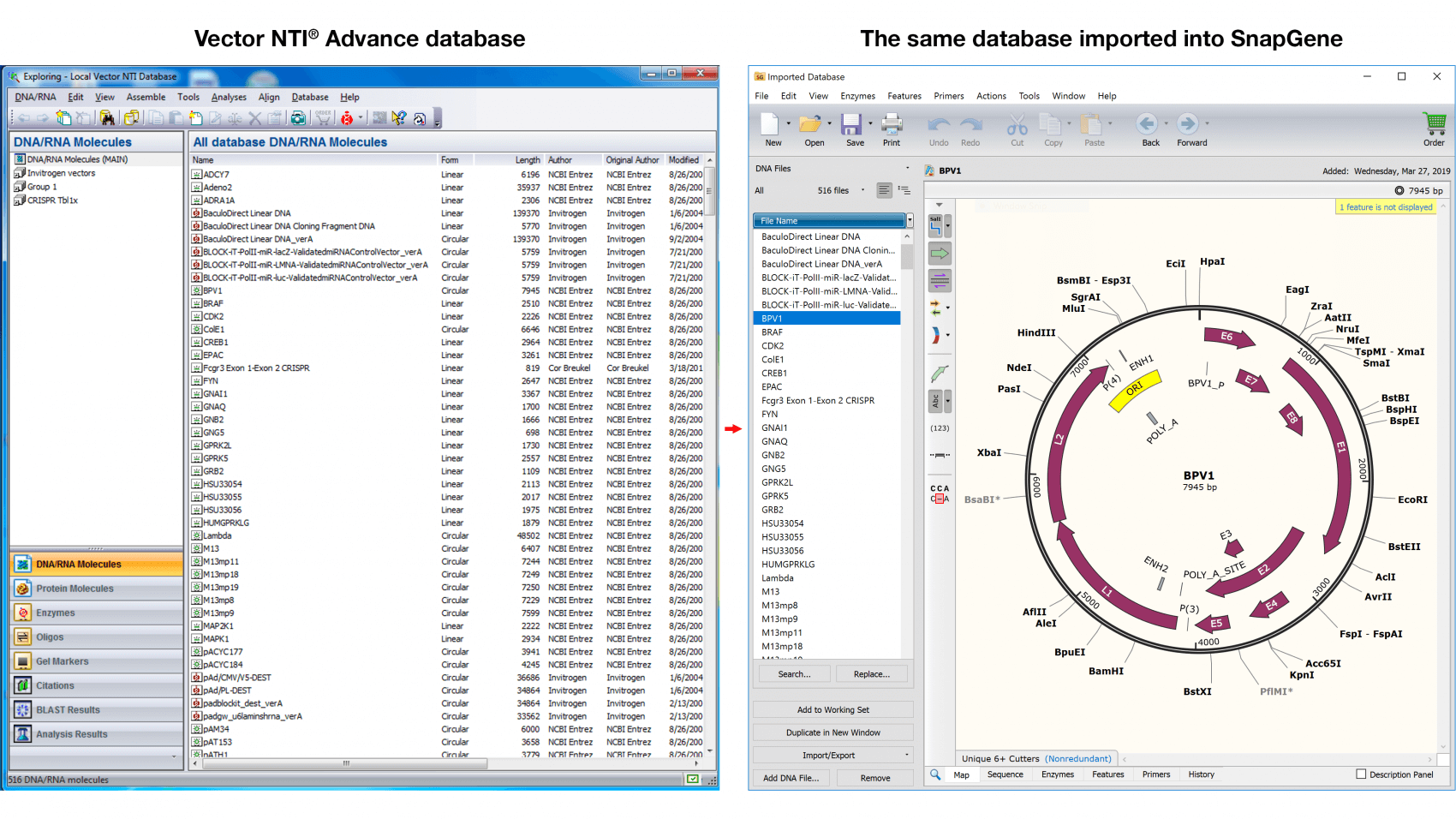Click the search magnifier at SnapGene bottom bar
The width and height of the screenshot is (1456, 819).
[x=935, y=774]
